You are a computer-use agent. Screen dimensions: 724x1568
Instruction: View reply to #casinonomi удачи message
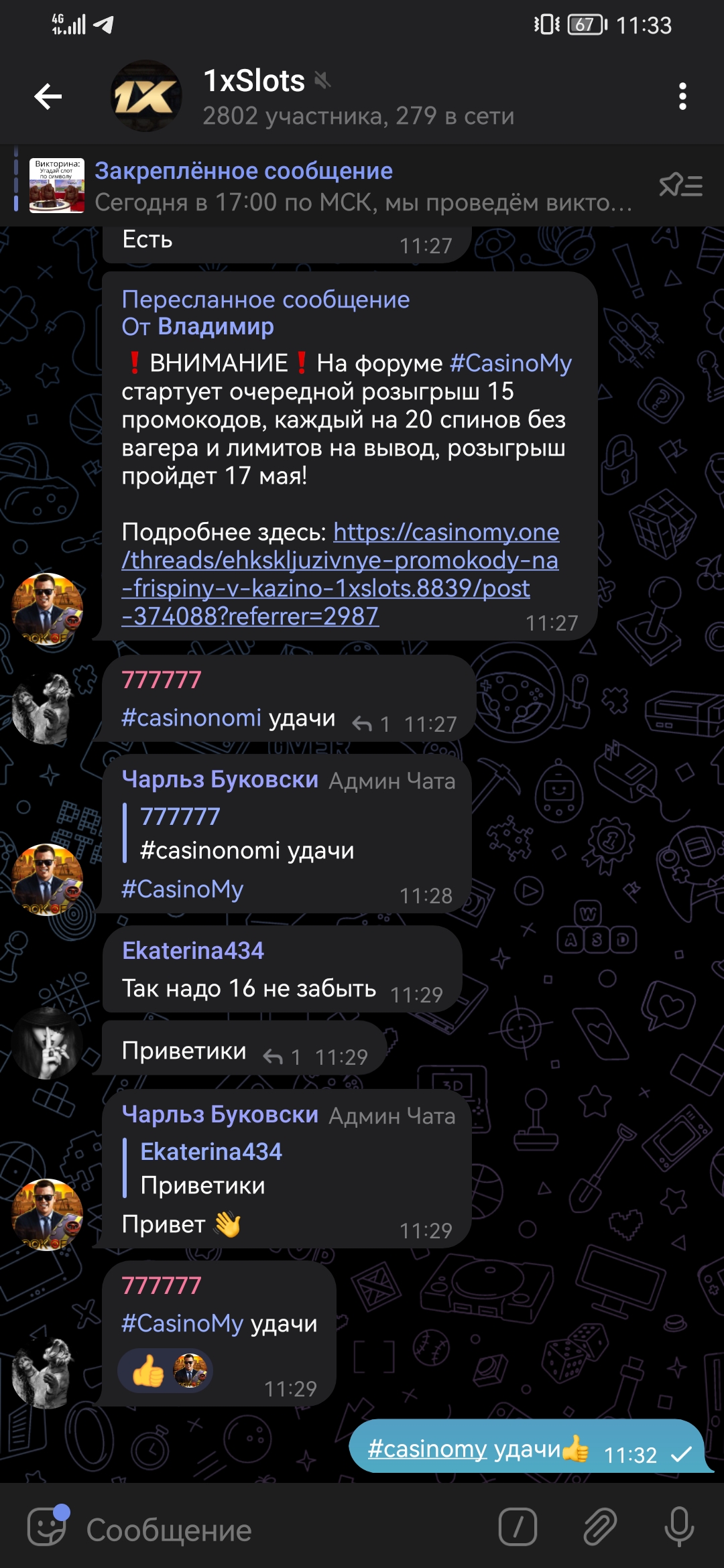click(x=371, y=724)
